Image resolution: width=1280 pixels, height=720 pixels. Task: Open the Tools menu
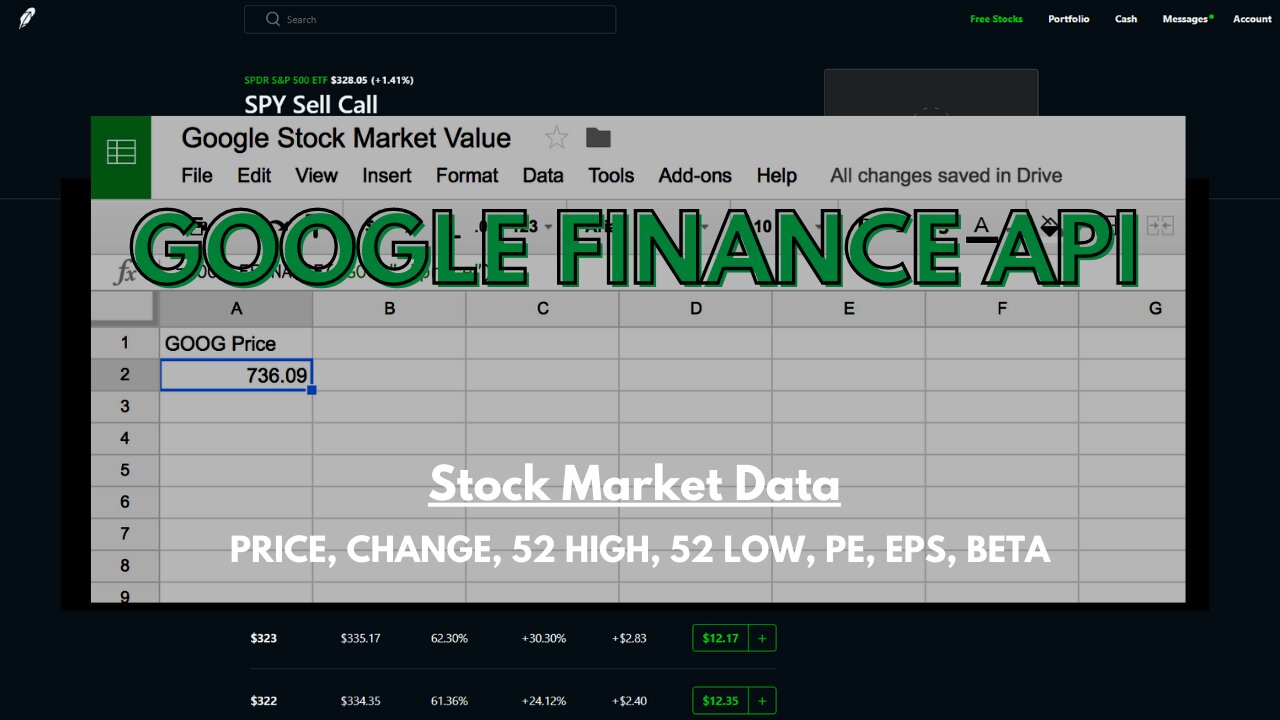pos(611,175)
